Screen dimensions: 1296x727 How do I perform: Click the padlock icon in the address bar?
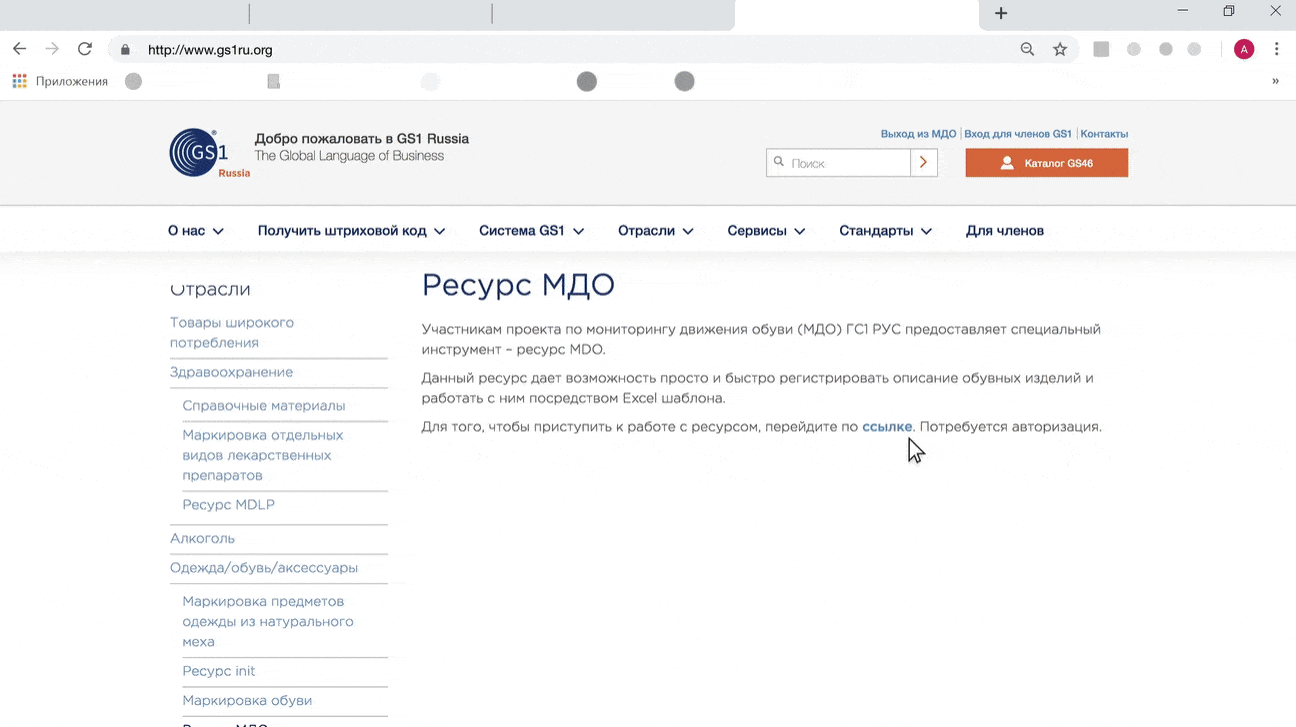click(x=126, y=49)
